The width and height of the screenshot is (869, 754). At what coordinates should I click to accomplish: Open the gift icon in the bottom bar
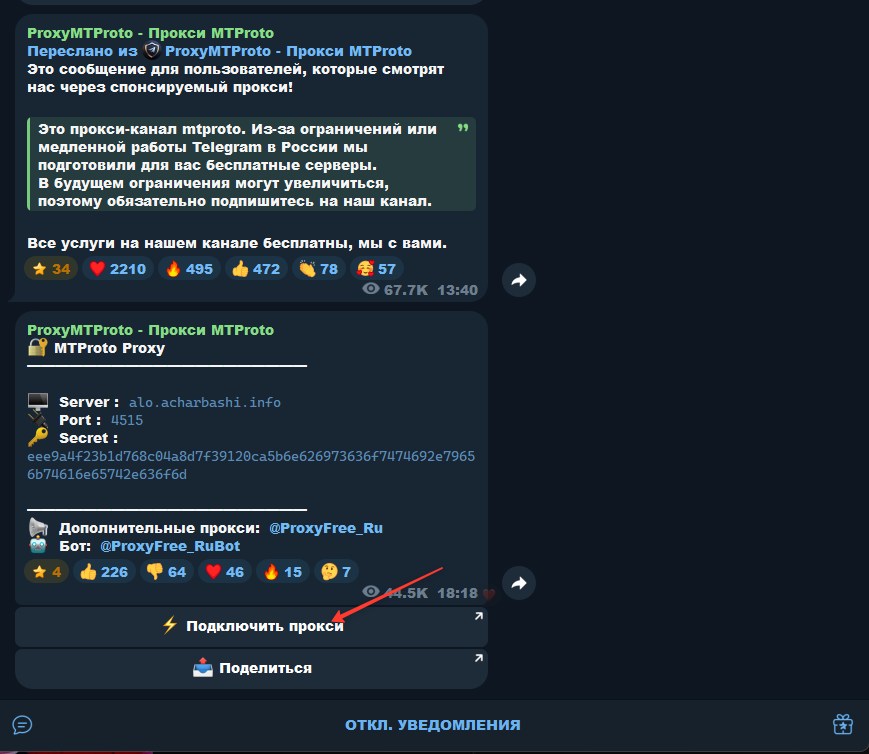[x=842, y=725]
